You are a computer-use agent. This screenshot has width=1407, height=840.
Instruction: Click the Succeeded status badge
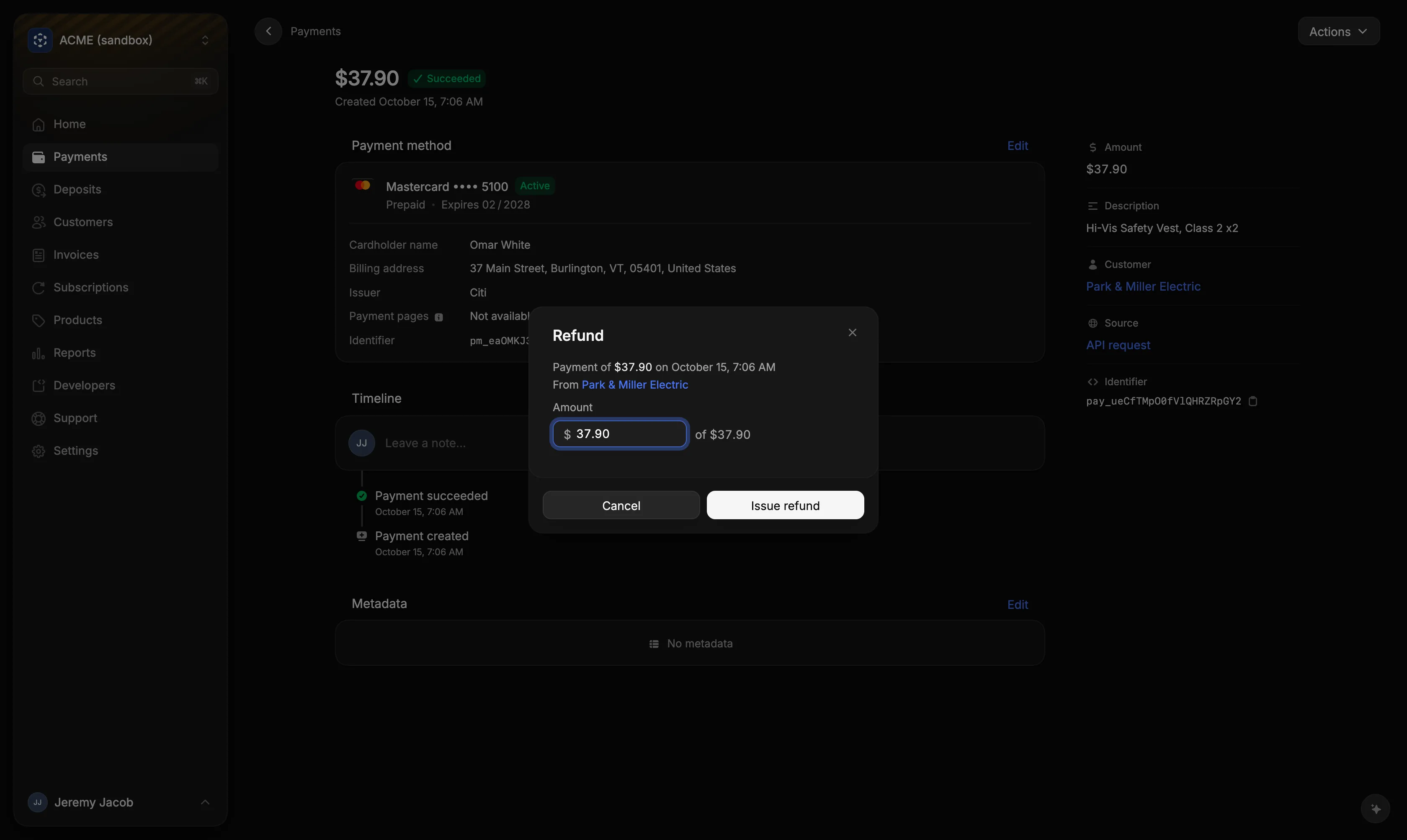446,78
